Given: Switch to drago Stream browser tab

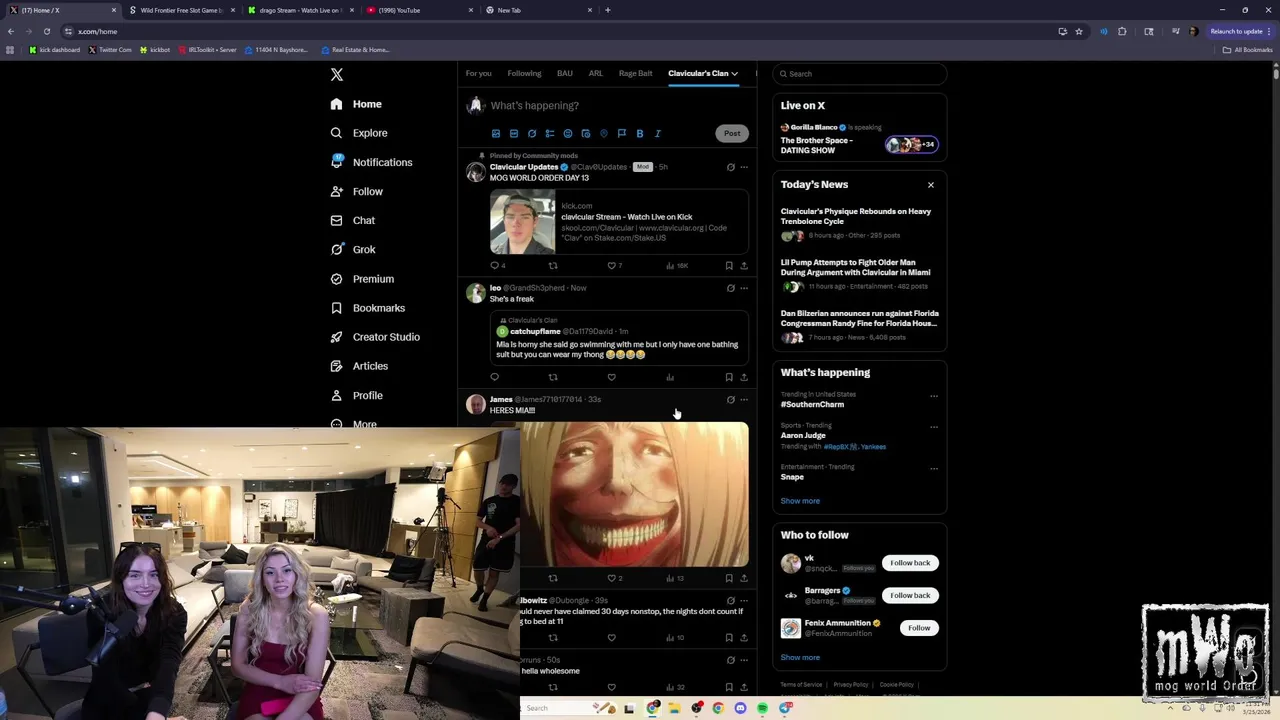Looking at the screenshot, I should (300, 10).
